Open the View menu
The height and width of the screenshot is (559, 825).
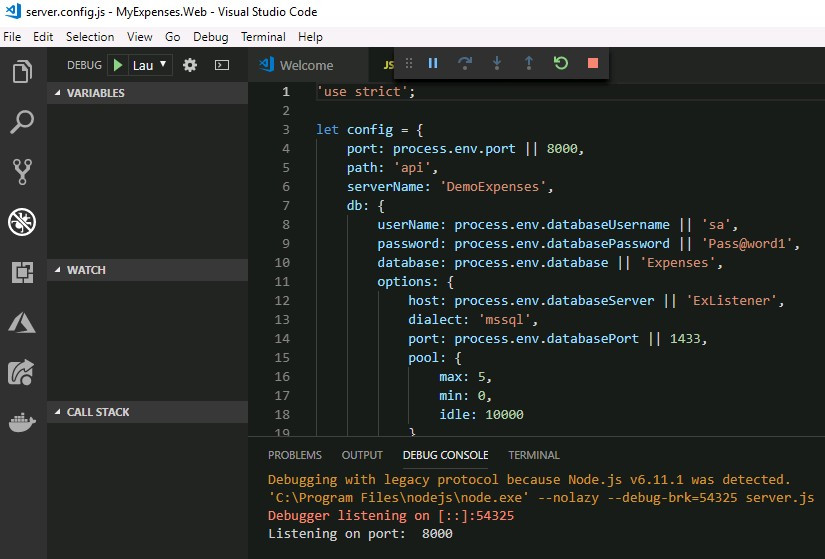click(139, 37)
